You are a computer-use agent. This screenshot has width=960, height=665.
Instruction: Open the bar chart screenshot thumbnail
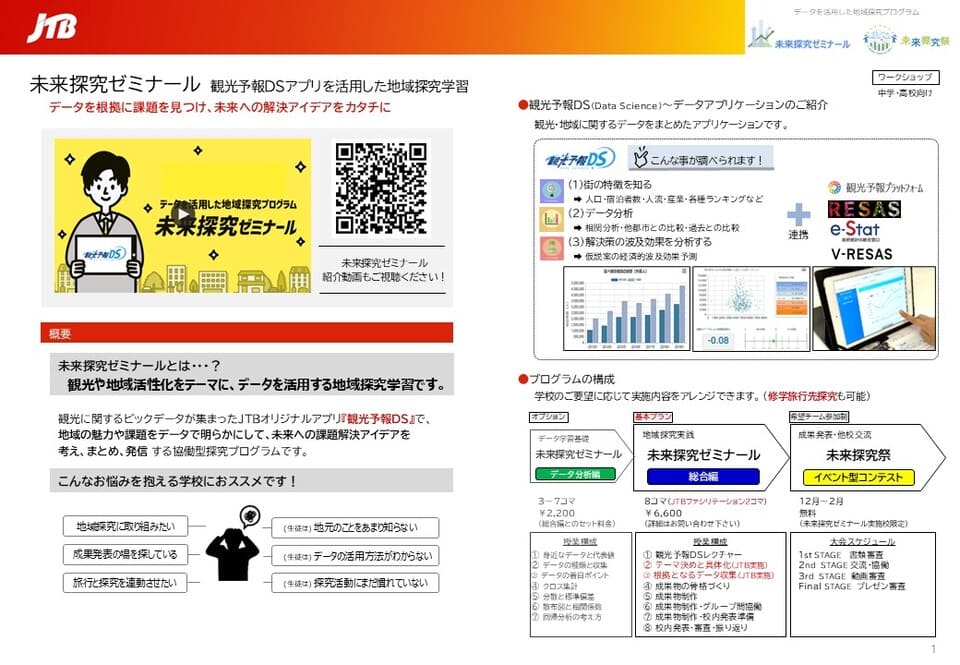pos(626,309)
